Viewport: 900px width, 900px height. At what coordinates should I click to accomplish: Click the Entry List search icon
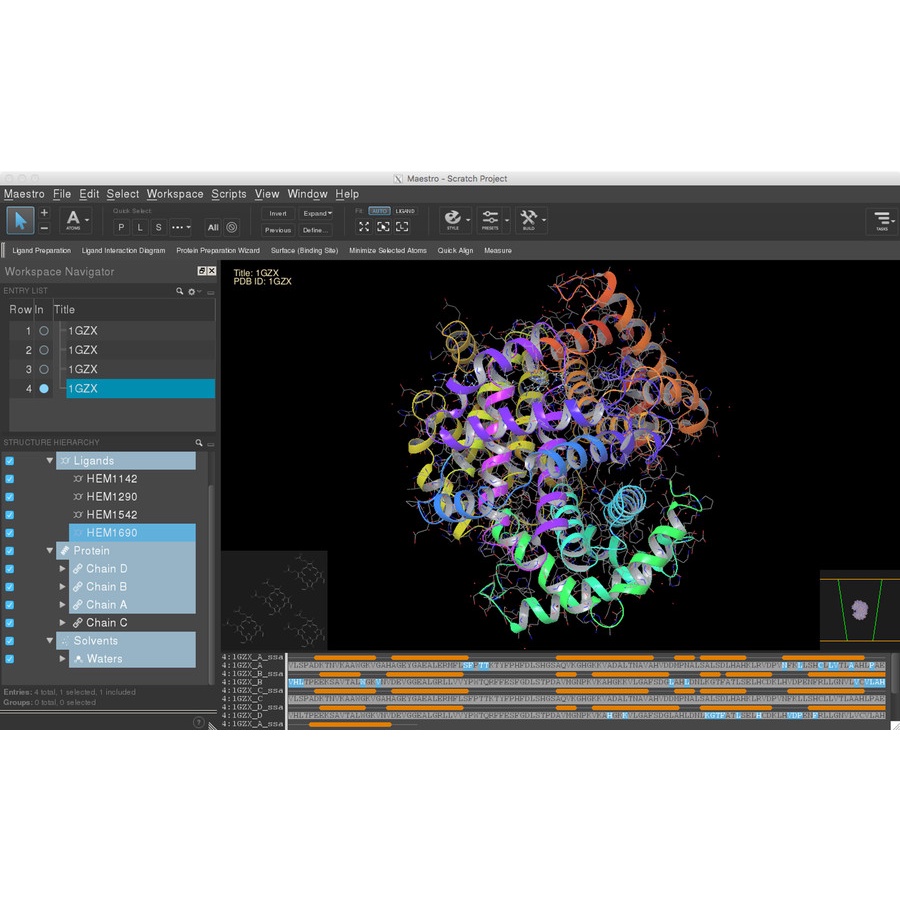tap(180, 291)
